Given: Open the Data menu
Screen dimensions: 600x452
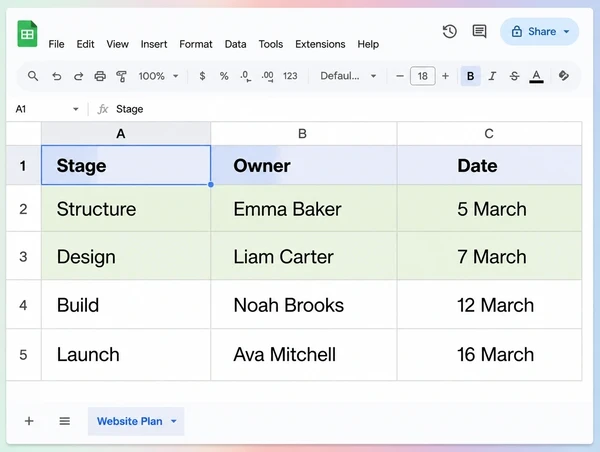Looking at the screenshot, I should point(235,44).
